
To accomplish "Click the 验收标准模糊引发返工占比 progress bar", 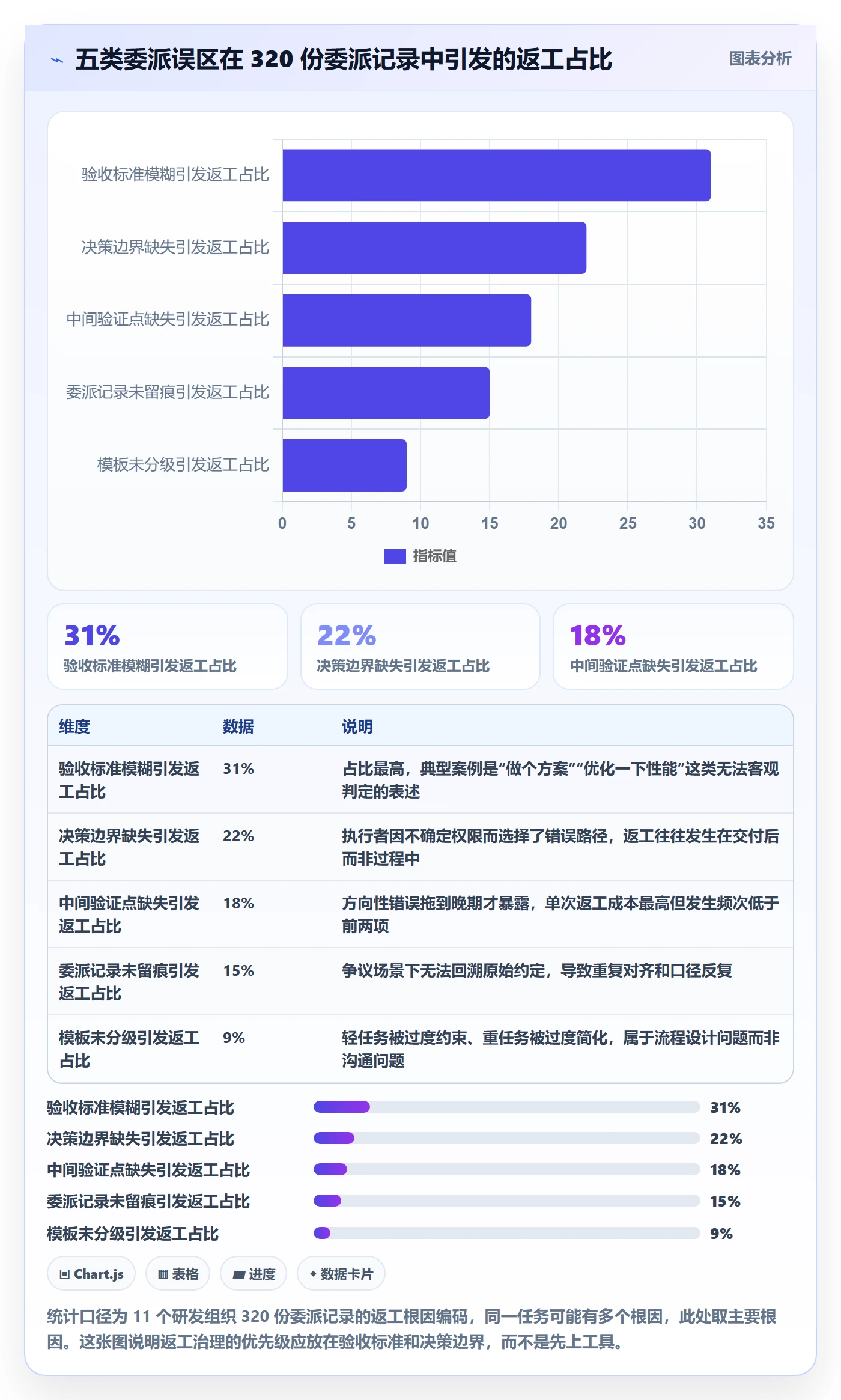I will tap(506, 1107).
